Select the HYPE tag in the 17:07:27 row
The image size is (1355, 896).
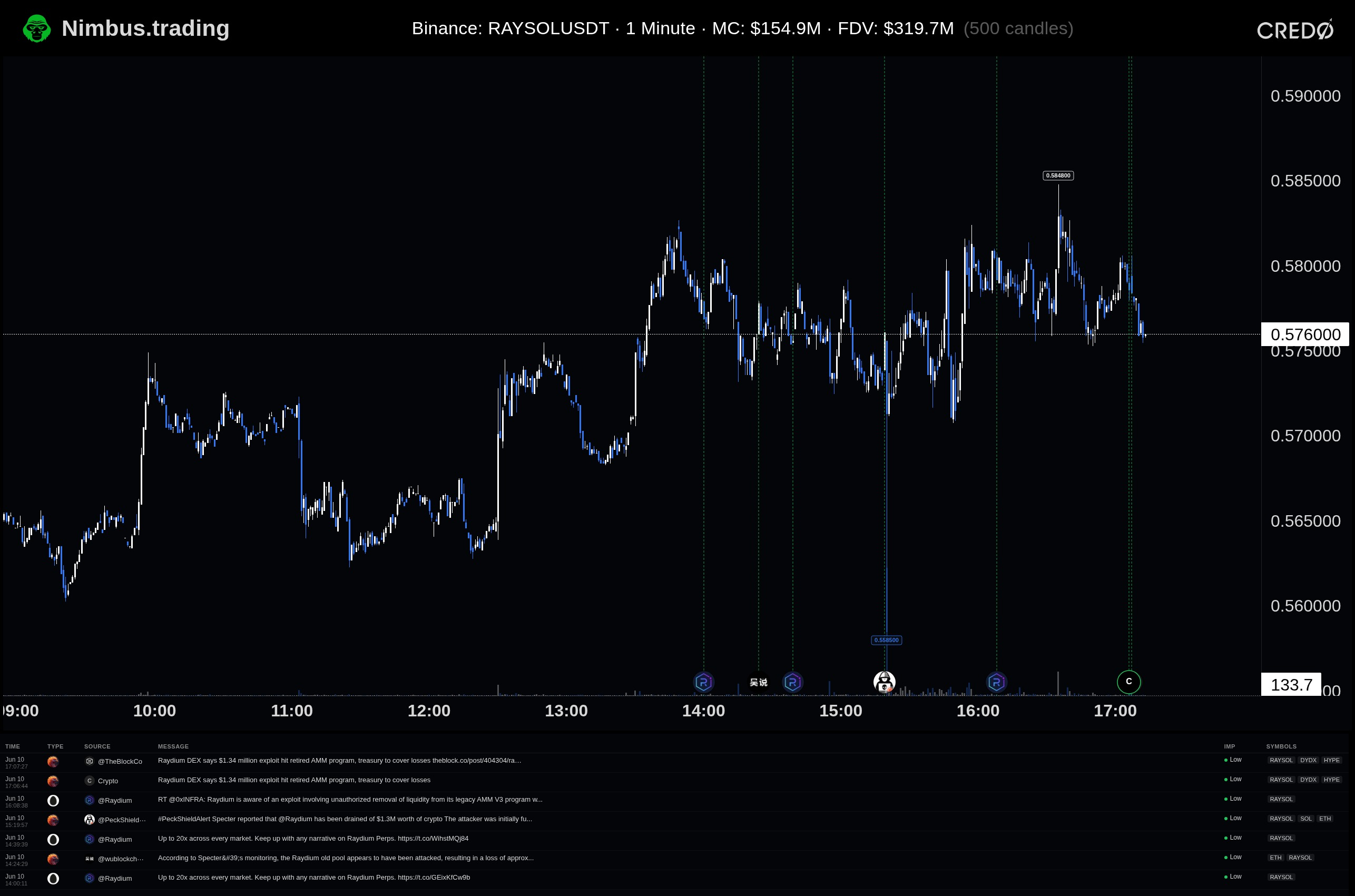pos(1332,761)
